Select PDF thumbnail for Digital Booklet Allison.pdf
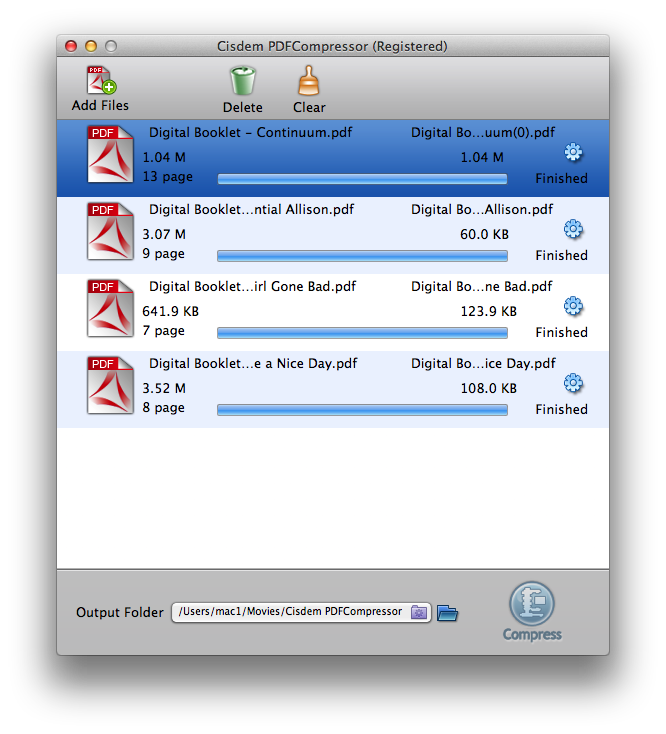 (110, 231)
